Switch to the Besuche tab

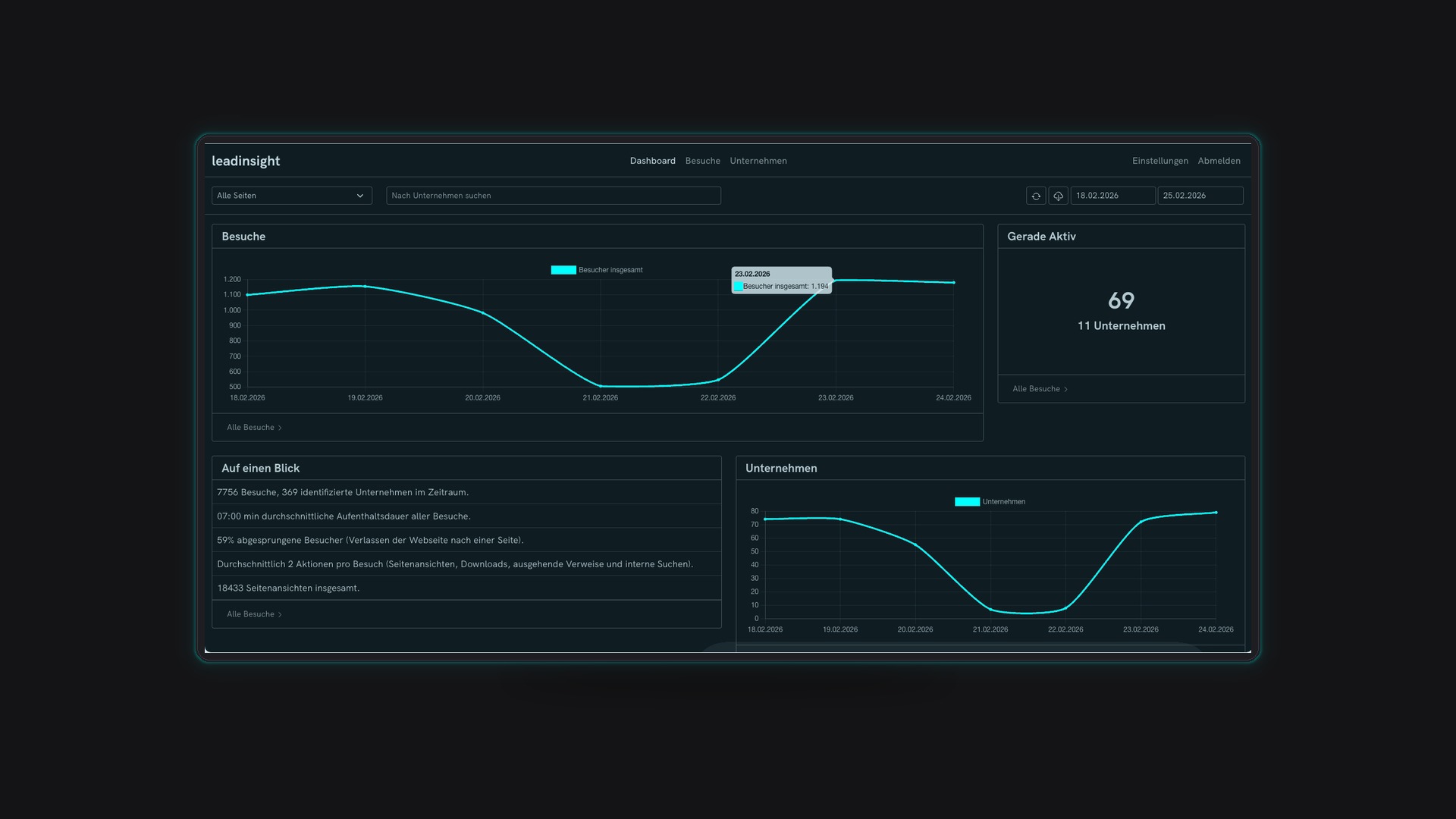point(702,161)
